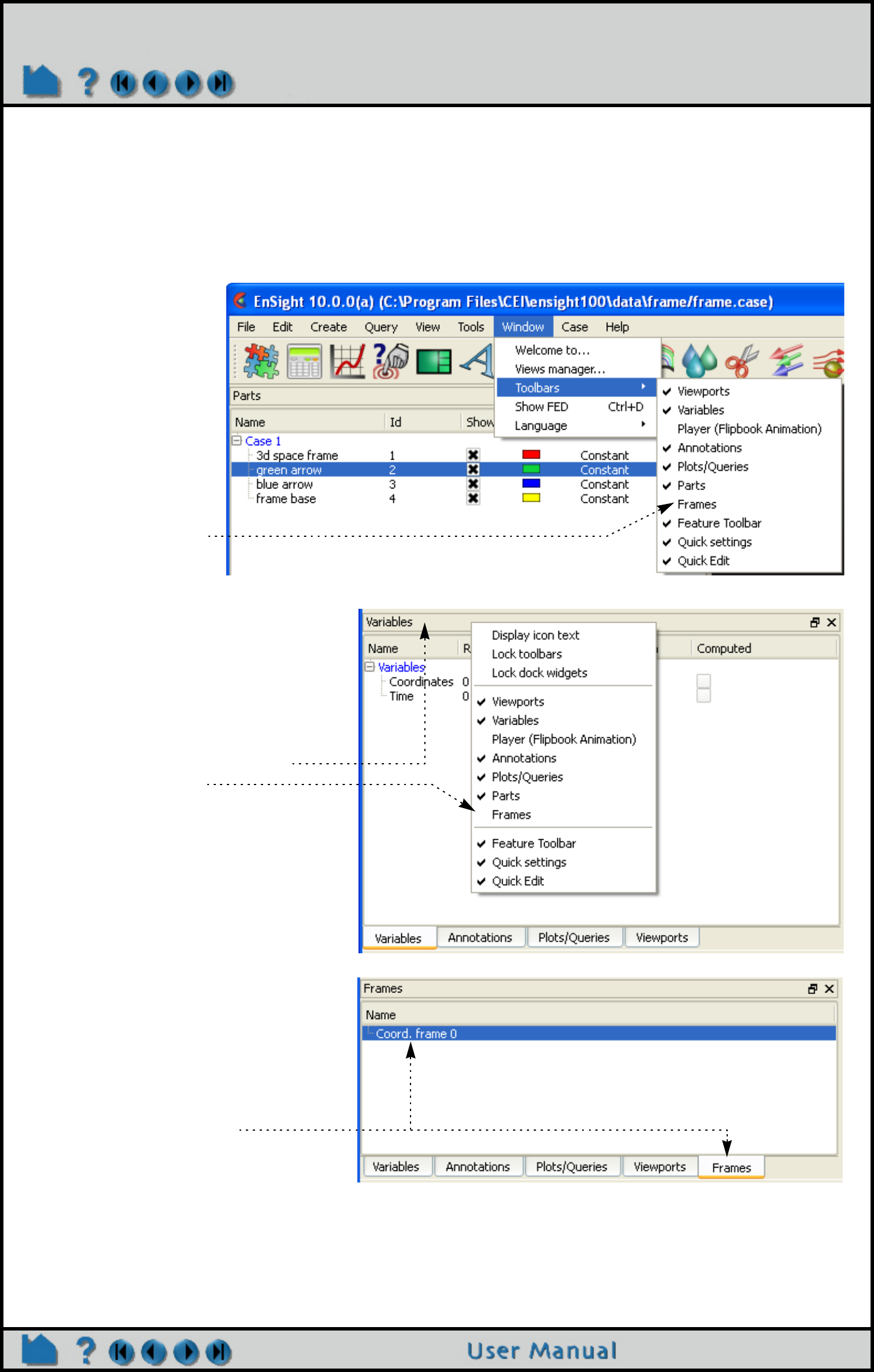Click the green viewport layout icon
Viewport: 874px width, 1372px height.
pos(434,362)
